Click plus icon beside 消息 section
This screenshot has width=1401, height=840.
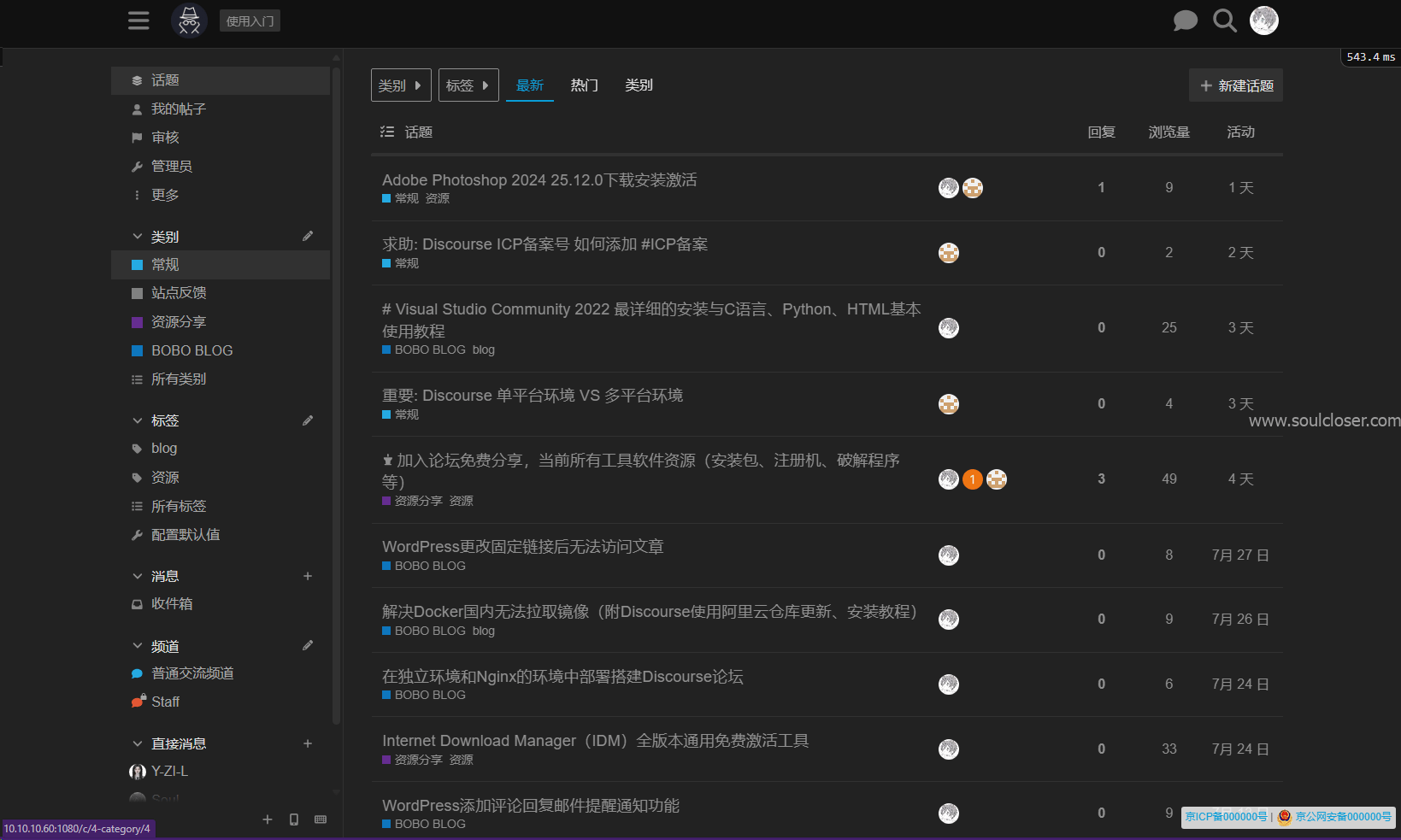[x=308, y=576]
